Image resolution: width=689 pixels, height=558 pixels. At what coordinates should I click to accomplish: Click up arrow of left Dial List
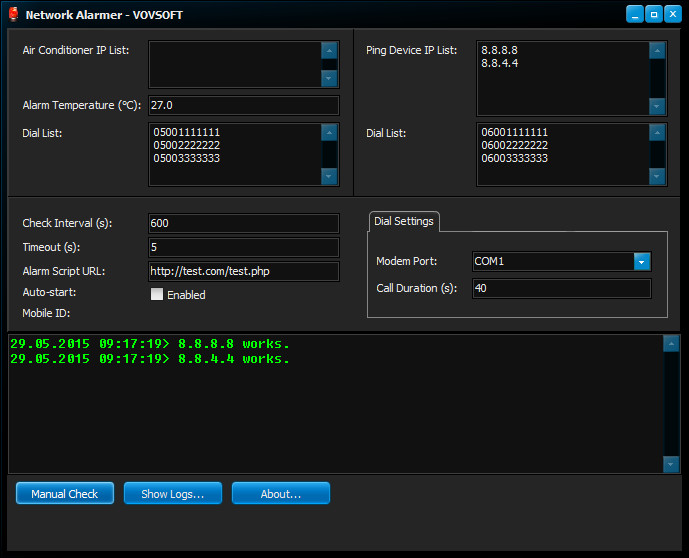point(329,133)
